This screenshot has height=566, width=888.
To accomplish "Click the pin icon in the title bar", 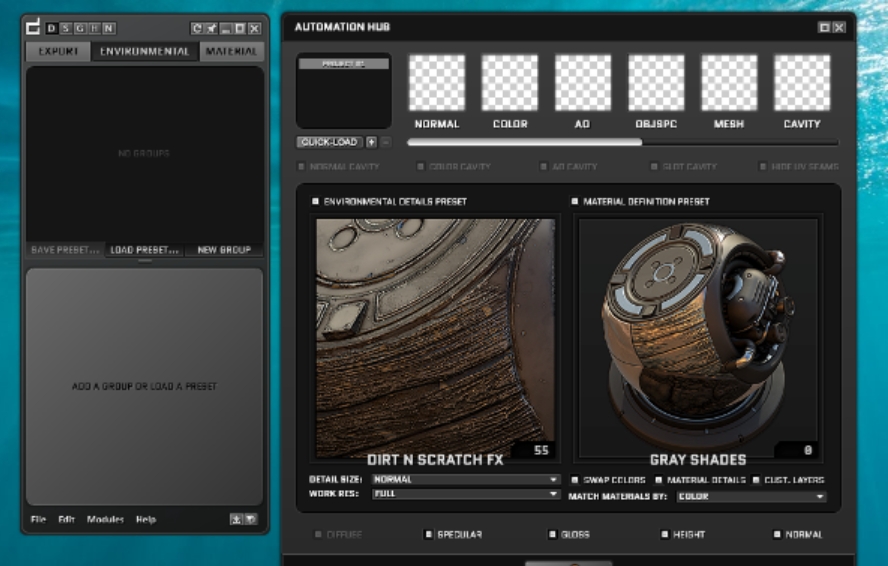I will click(x=212, y=28).
